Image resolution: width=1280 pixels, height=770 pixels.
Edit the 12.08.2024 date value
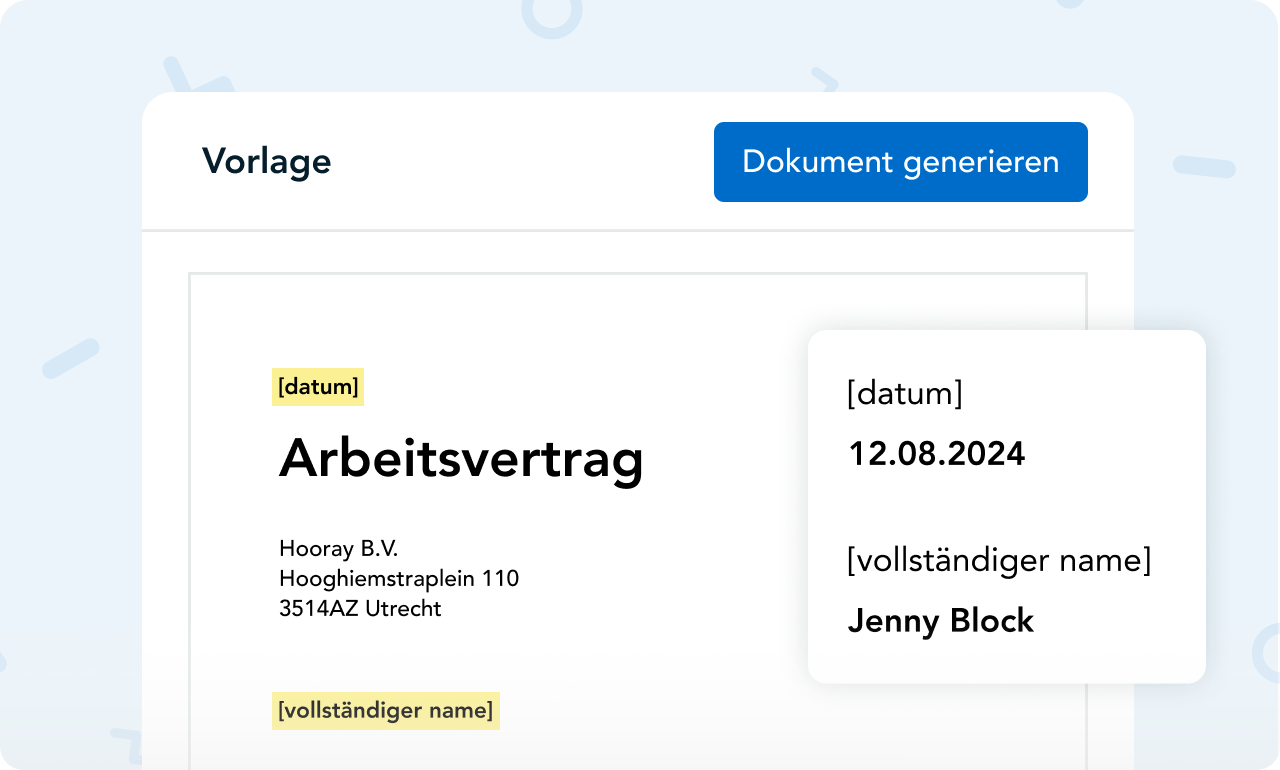point(937,454)
